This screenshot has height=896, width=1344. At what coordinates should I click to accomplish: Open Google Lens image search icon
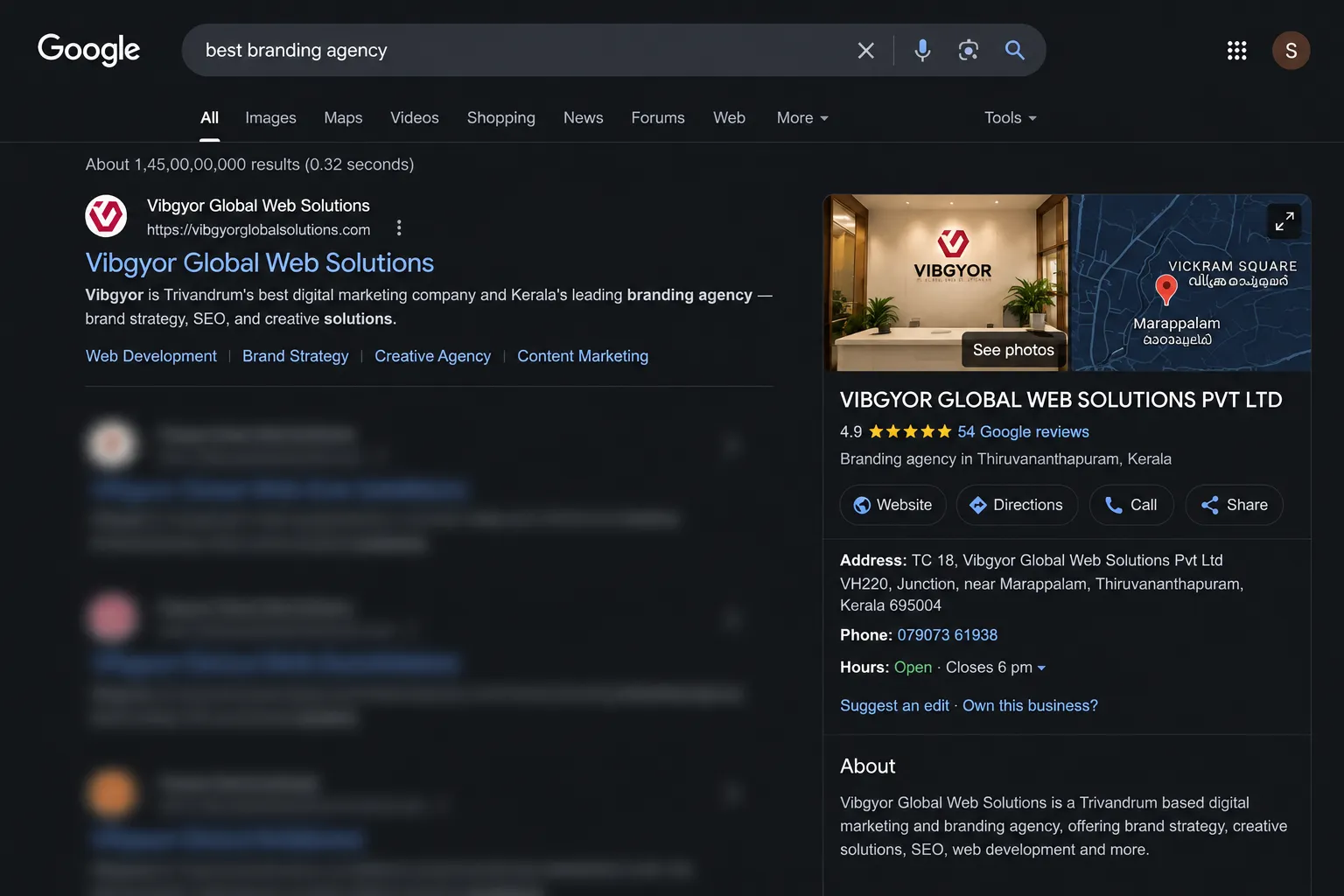tap(969, 50)
